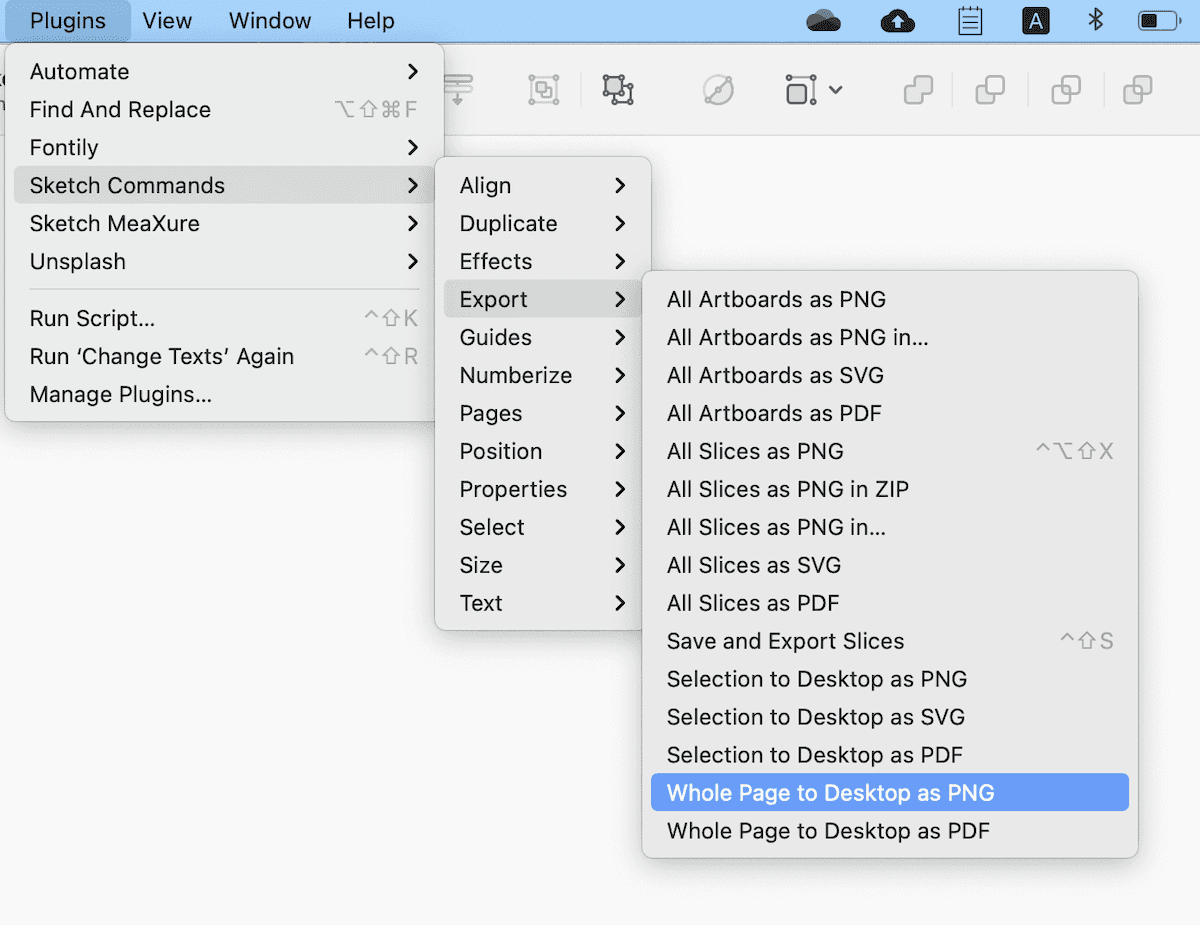This screenshot has height=925, width=1200.
Task: Select the Difference boolean operation icon
Action: click(x=1138, y=90)
